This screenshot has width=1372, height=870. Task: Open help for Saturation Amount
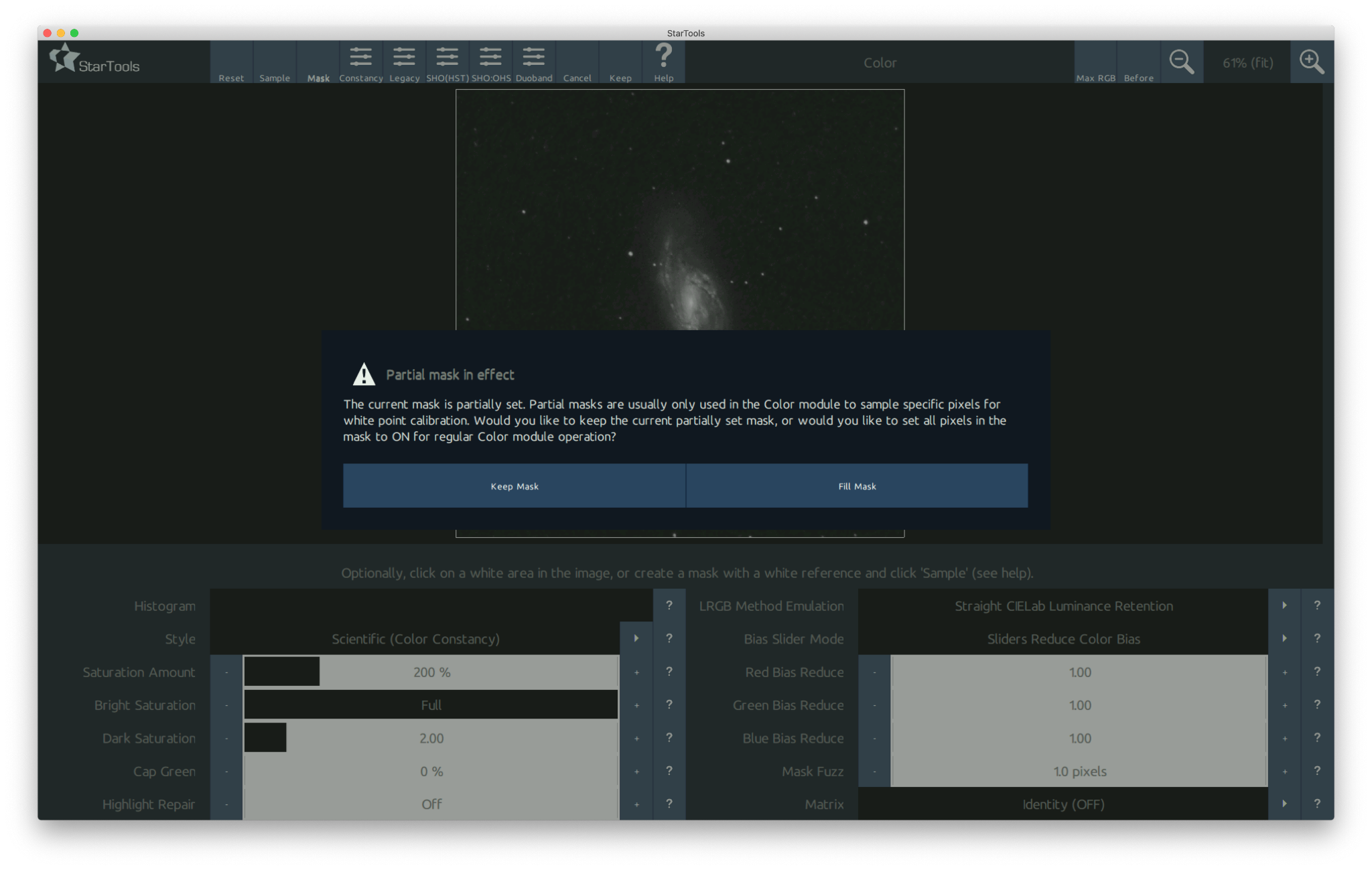pyautogui.click(x=669, y=672)
